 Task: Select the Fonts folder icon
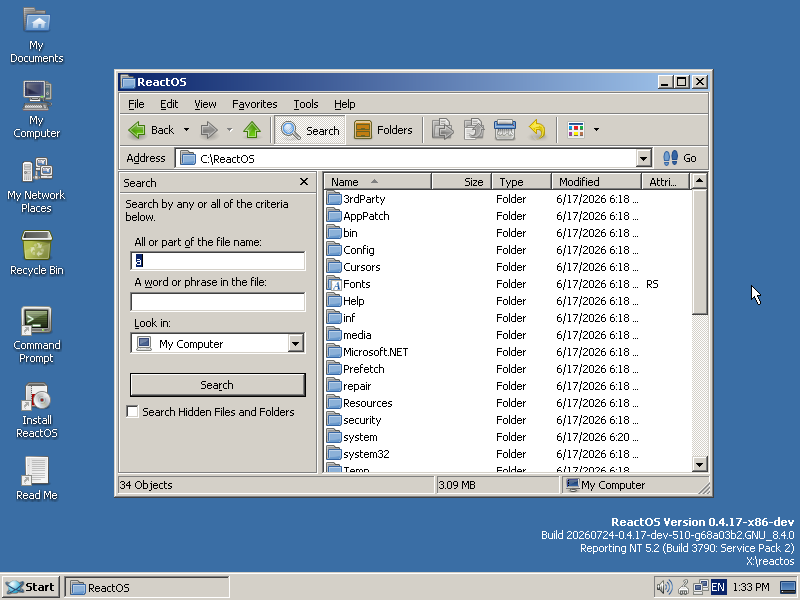334,284
